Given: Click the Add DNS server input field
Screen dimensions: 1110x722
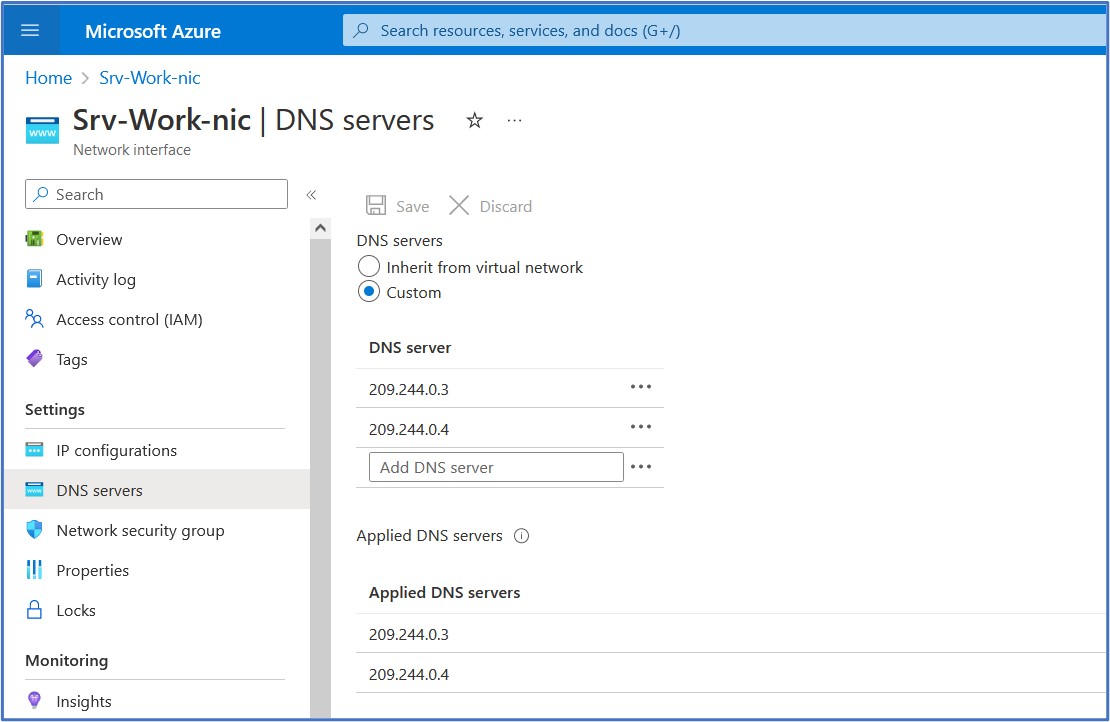Looking at the screenshot, I should tap(496, 467).
